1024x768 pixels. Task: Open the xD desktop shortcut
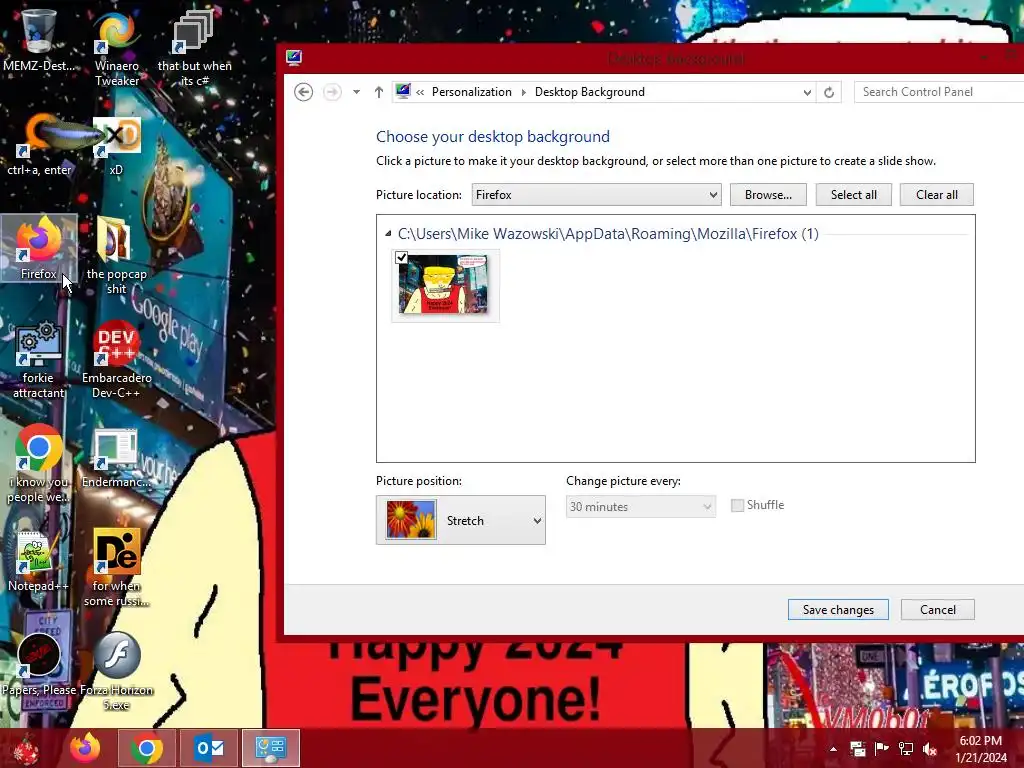pyautogui.click(x=116, y=145)
